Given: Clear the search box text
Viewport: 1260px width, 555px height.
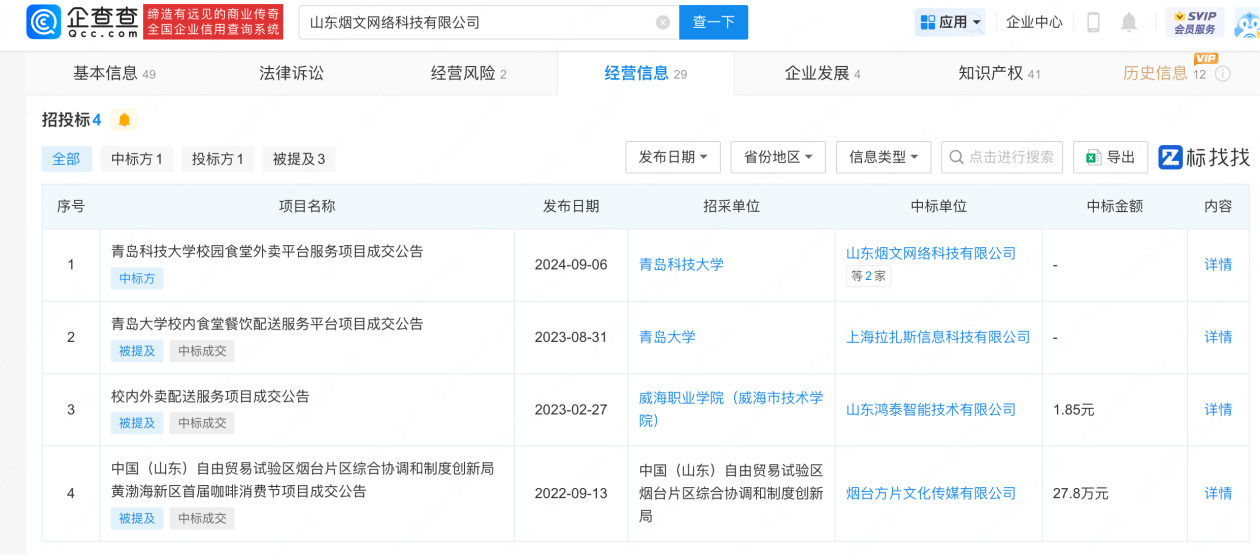Looking at the screenshot, I should (x=663, y=22).
